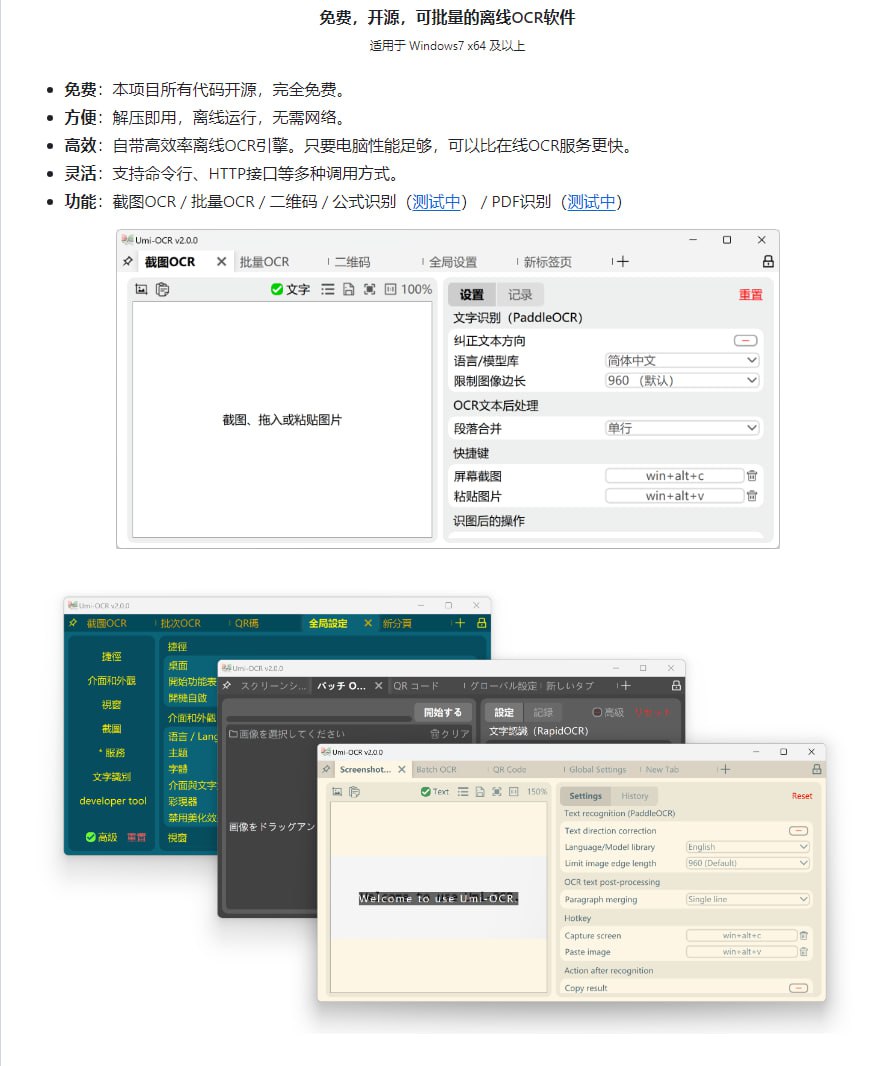Click list view icon beside 文字 checkbox
The height and width of the screenshot is (1066, 893).
click(x=328, y=289)
